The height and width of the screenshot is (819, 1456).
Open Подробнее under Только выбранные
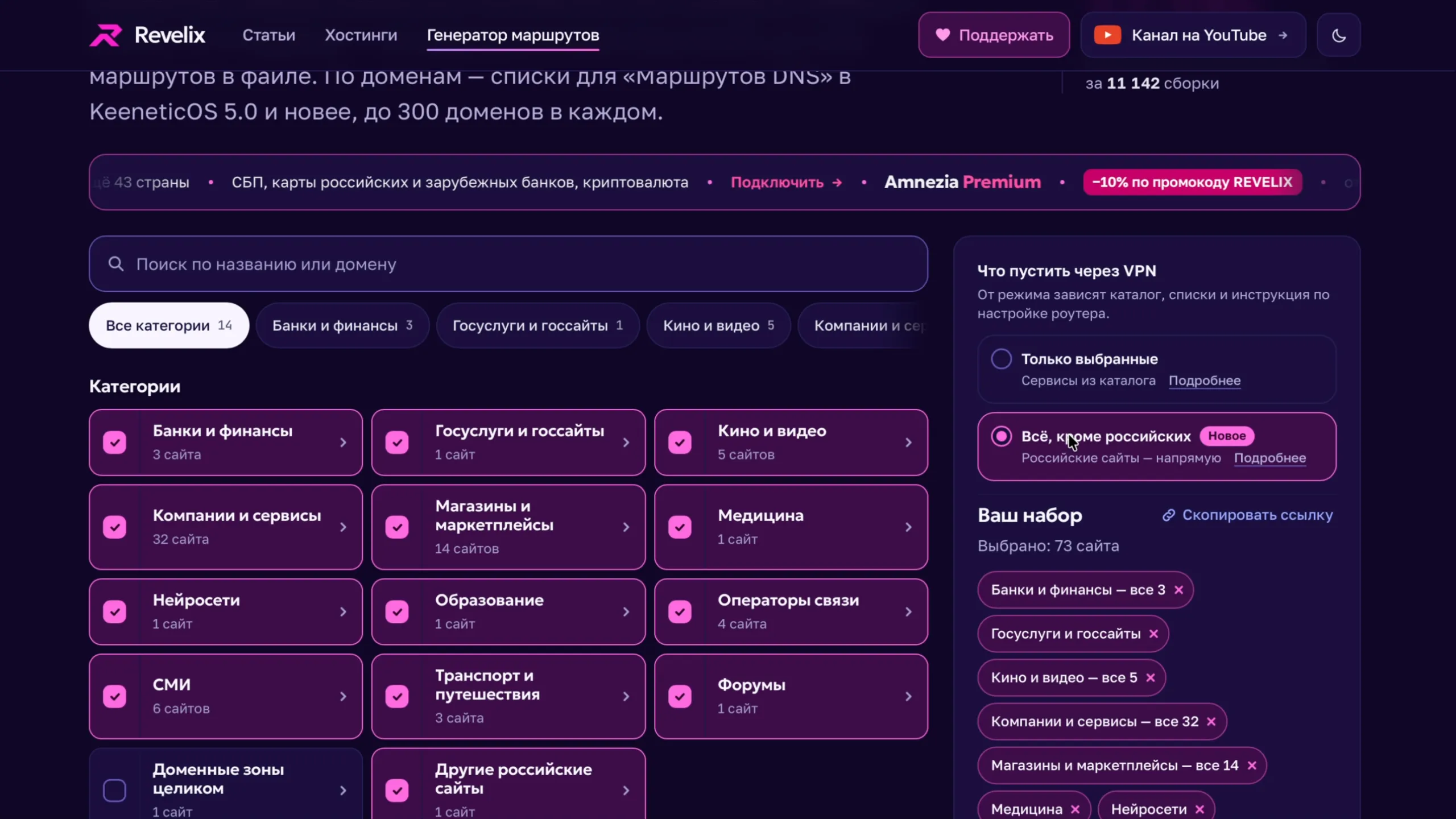1205,380
